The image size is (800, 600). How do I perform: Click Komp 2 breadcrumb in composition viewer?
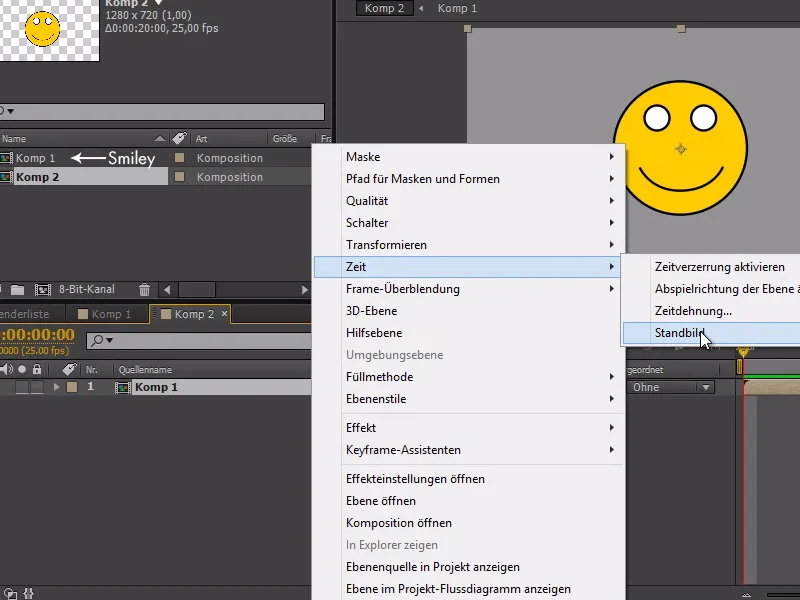click(384, 8)
